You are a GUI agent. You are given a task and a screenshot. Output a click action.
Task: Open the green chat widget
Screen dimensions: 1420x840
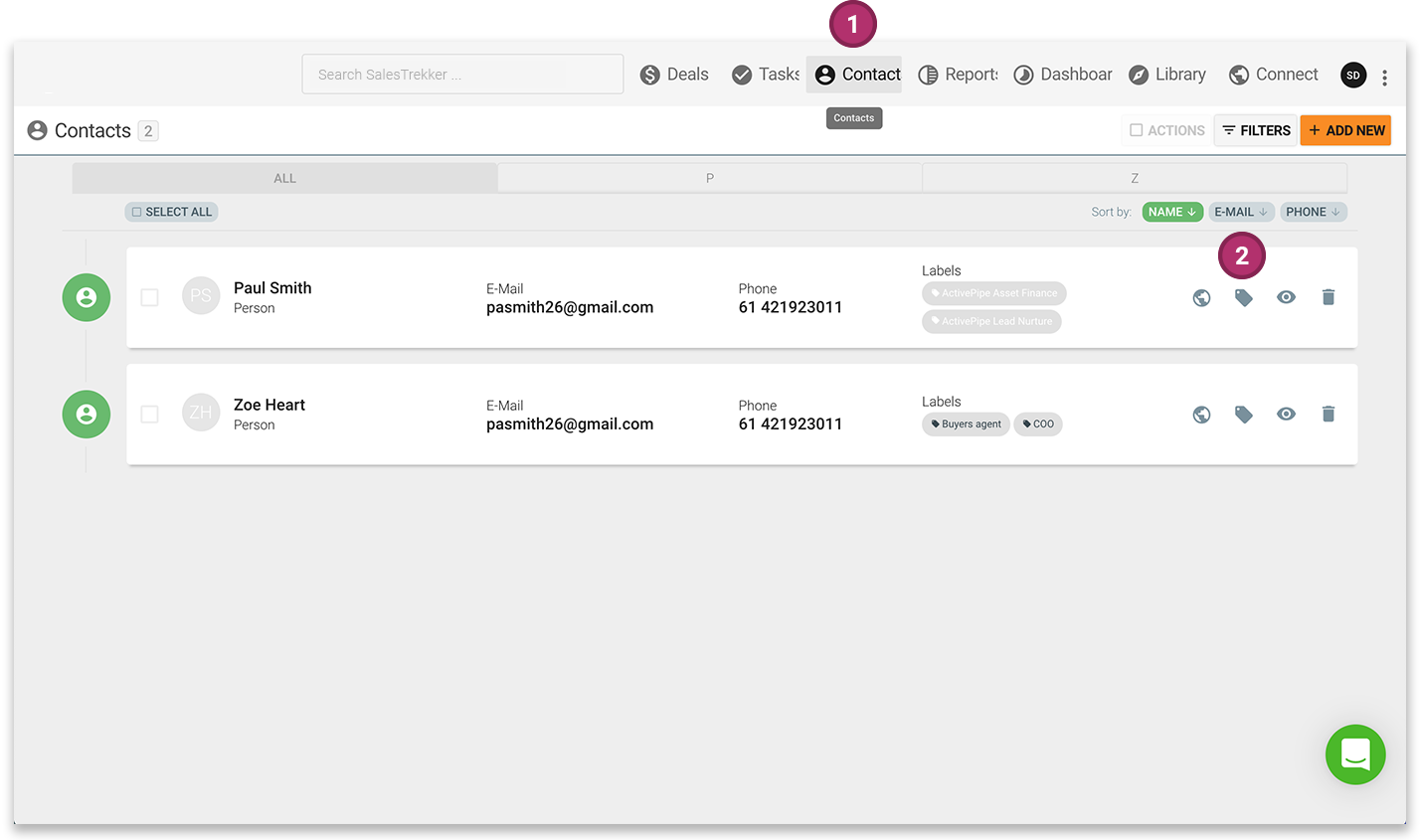1355,755
